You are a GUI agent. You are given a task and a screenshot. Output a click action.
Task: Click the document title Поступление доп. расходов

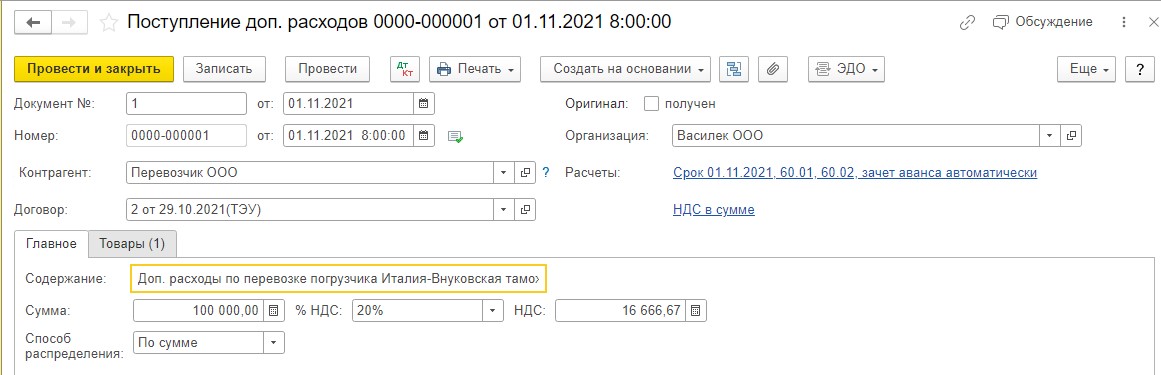pos(400,22)
